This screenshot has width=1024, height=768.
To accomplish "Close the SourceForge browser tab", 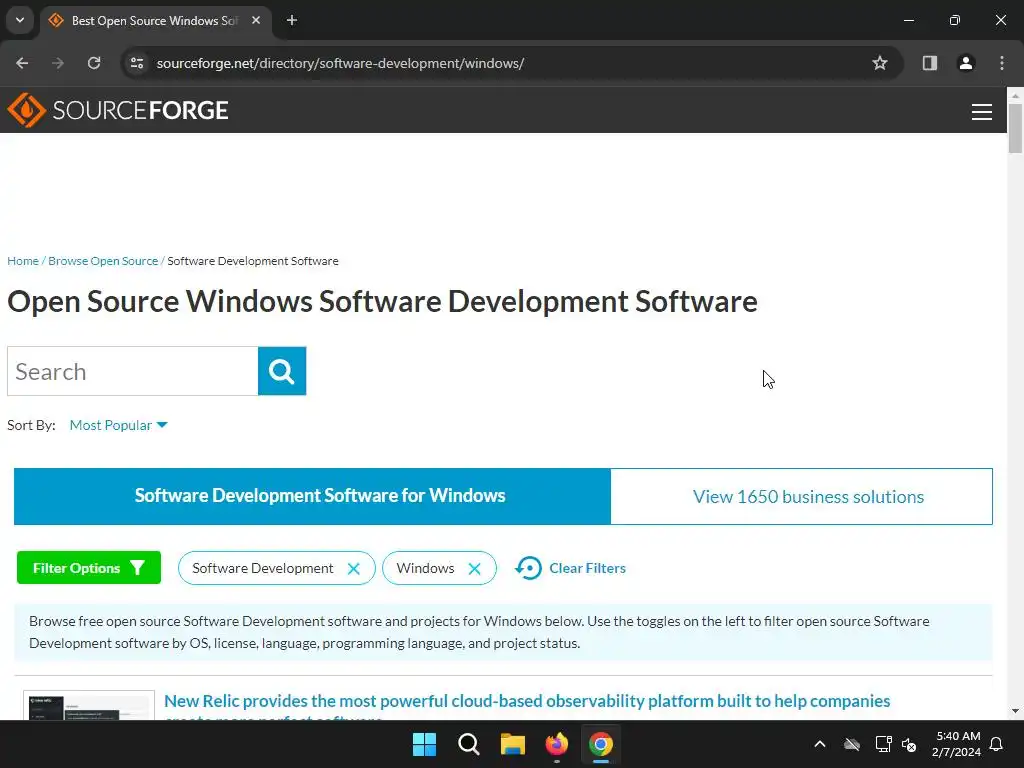I will coord(256,20).
